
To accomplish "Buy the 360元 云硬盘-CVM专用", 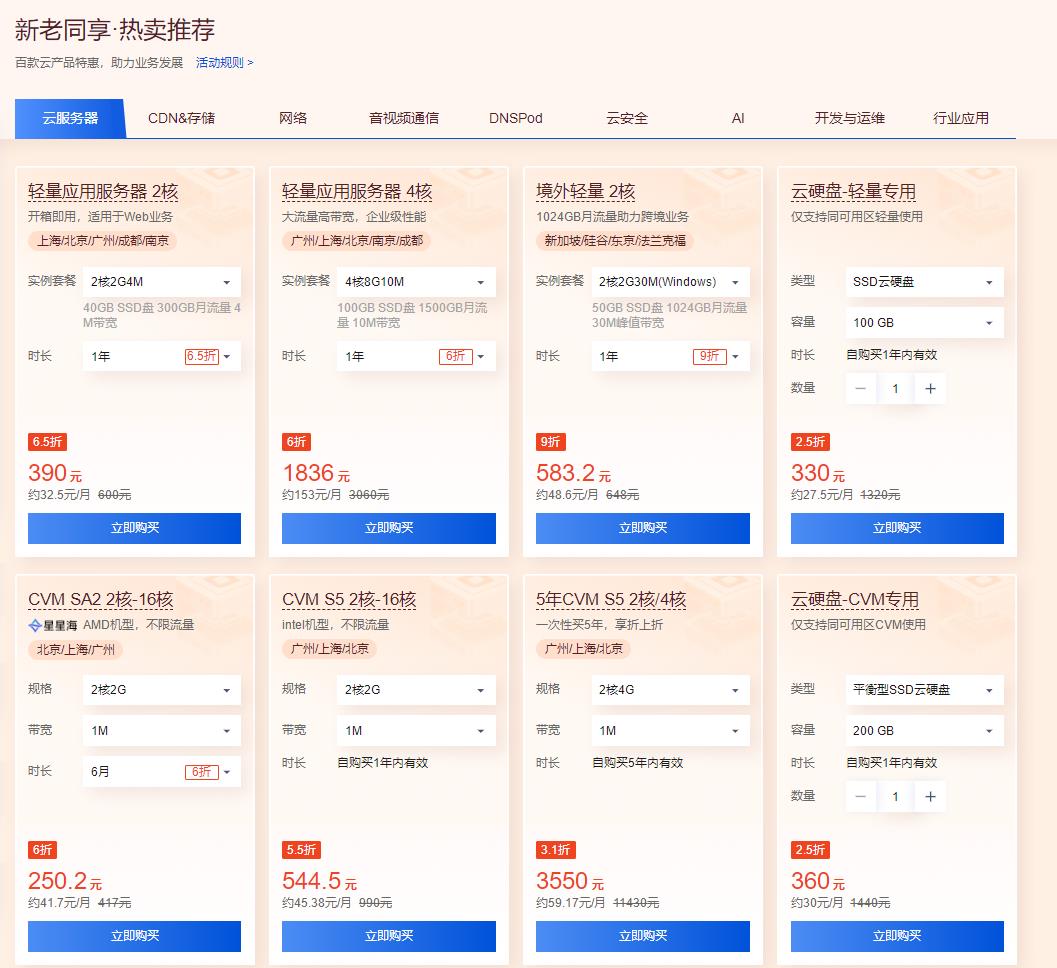I will (x=897, y=936).
